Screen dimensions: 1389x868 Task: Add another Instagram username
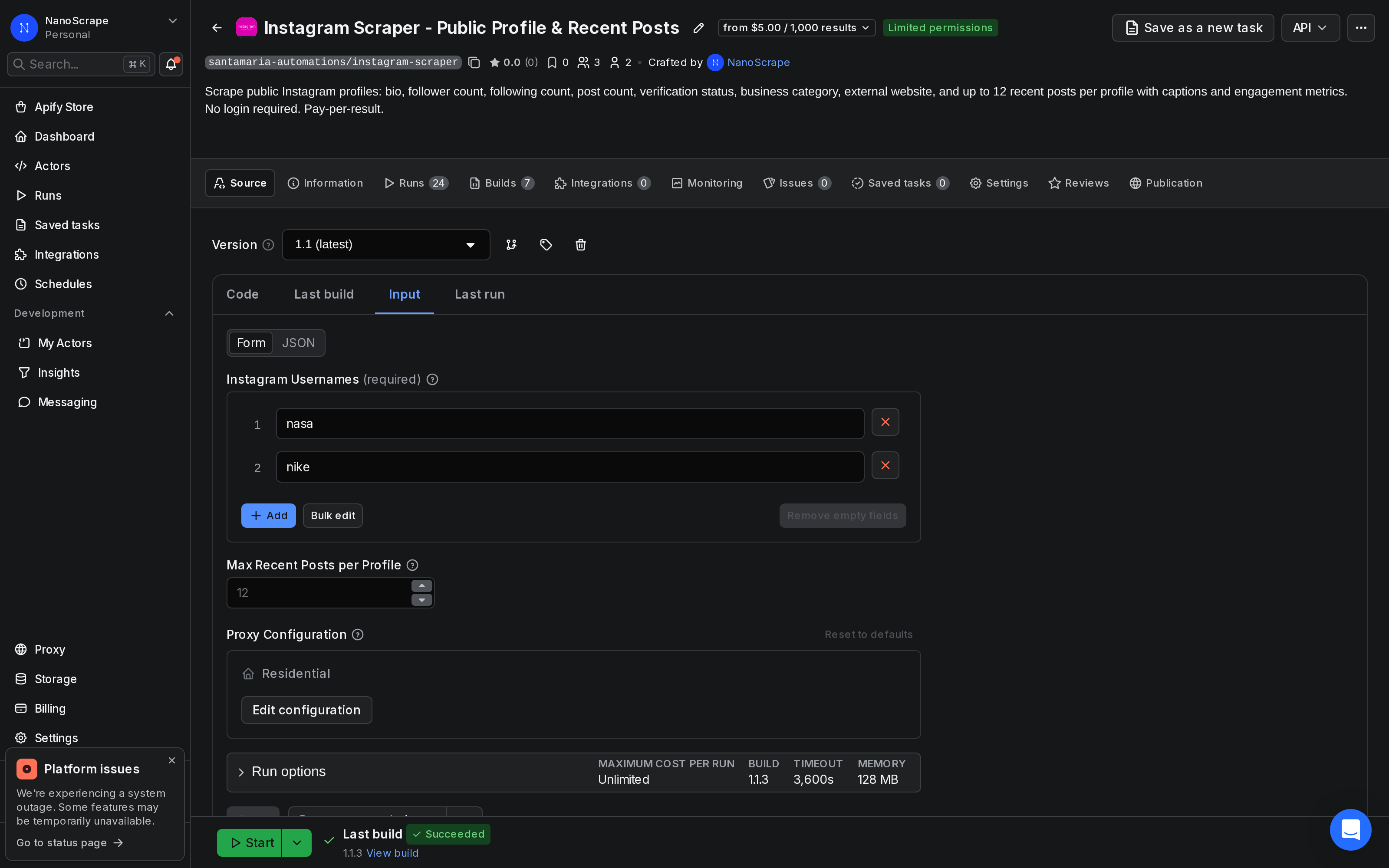coord(268,516)
